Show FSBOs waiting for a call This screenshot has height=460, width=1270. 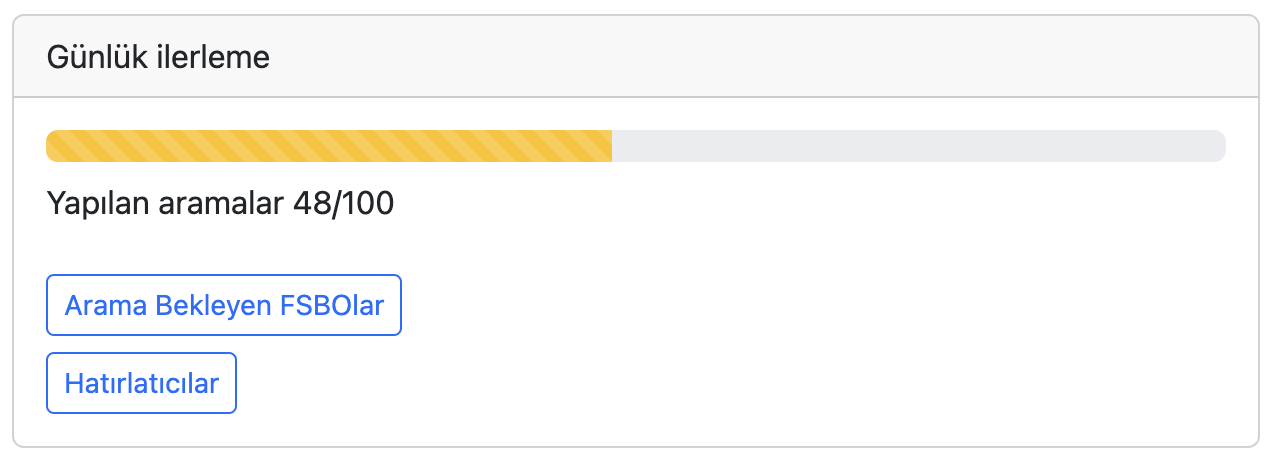[224, 305]
